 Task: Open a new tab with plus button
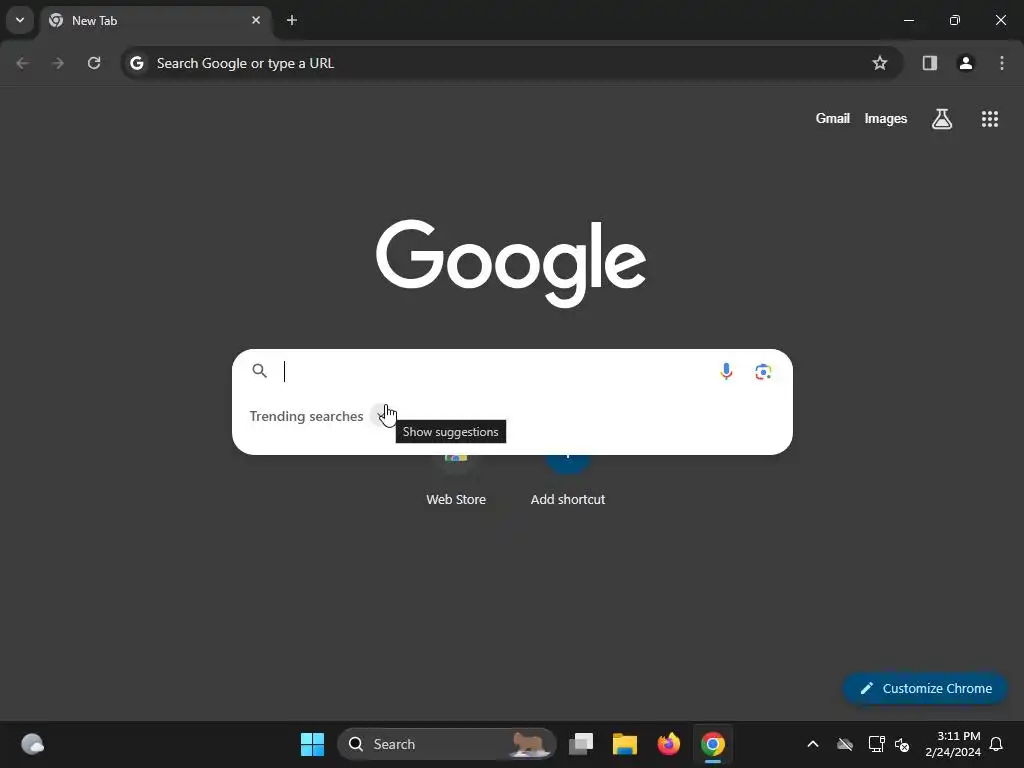point(292,20)
